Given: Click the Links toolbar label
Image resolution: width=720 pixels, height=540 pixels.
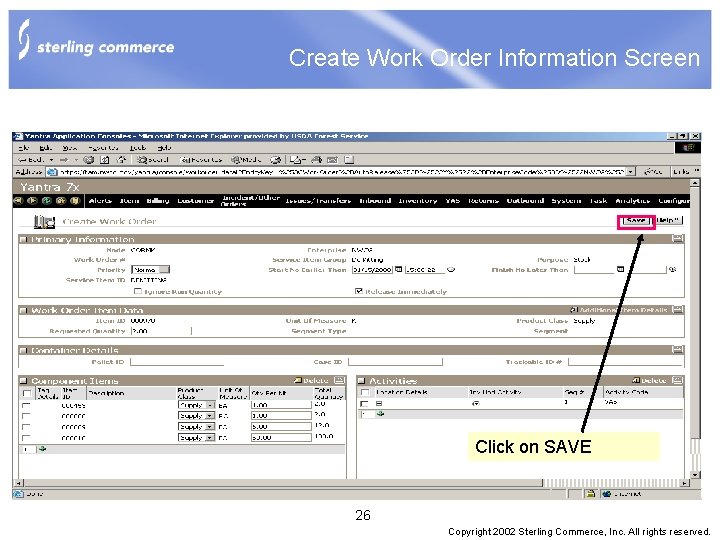Looking at the screenshot, I should click(x=681, y=172).
